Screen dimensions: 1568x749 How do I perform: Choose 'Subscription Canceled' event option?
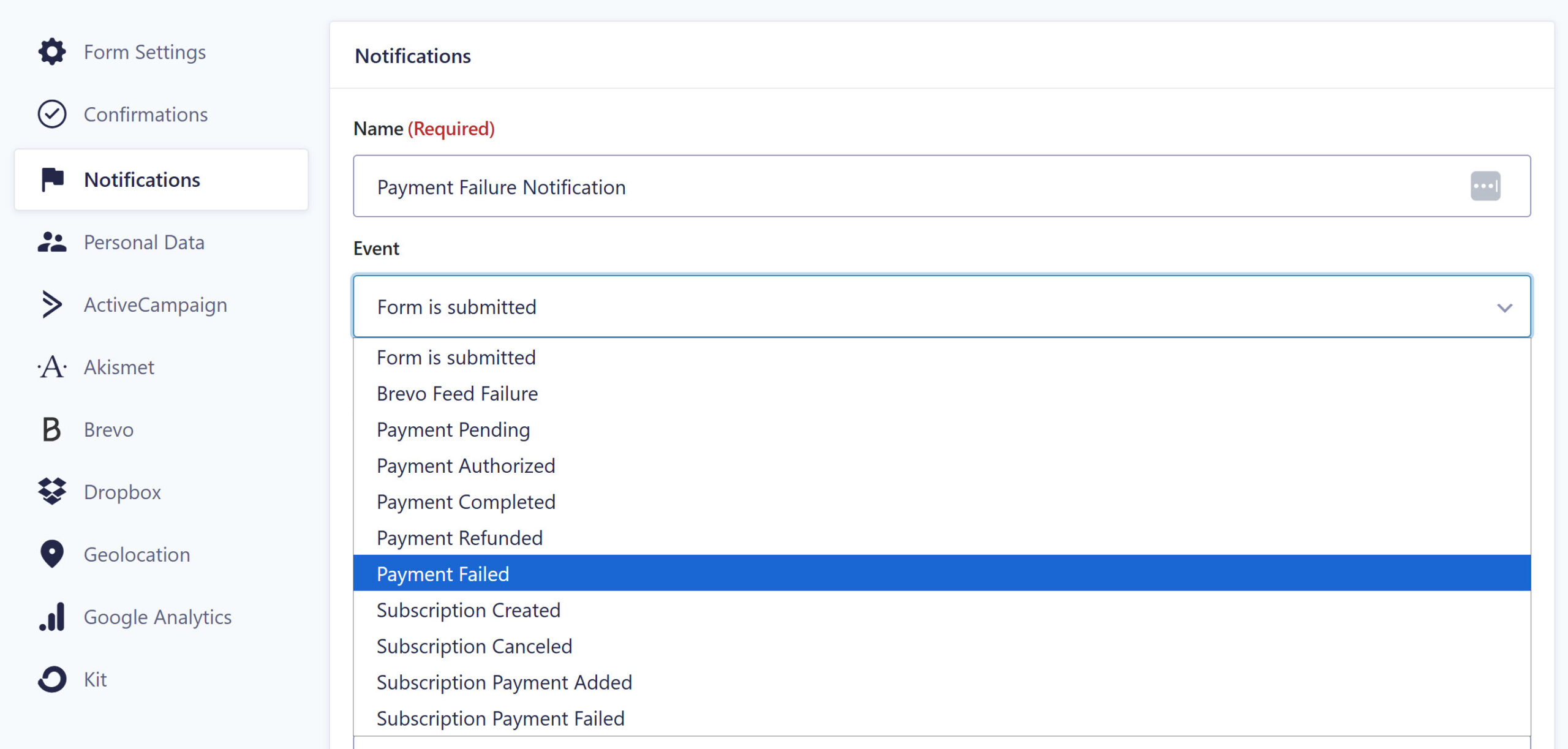coord(942,646)
